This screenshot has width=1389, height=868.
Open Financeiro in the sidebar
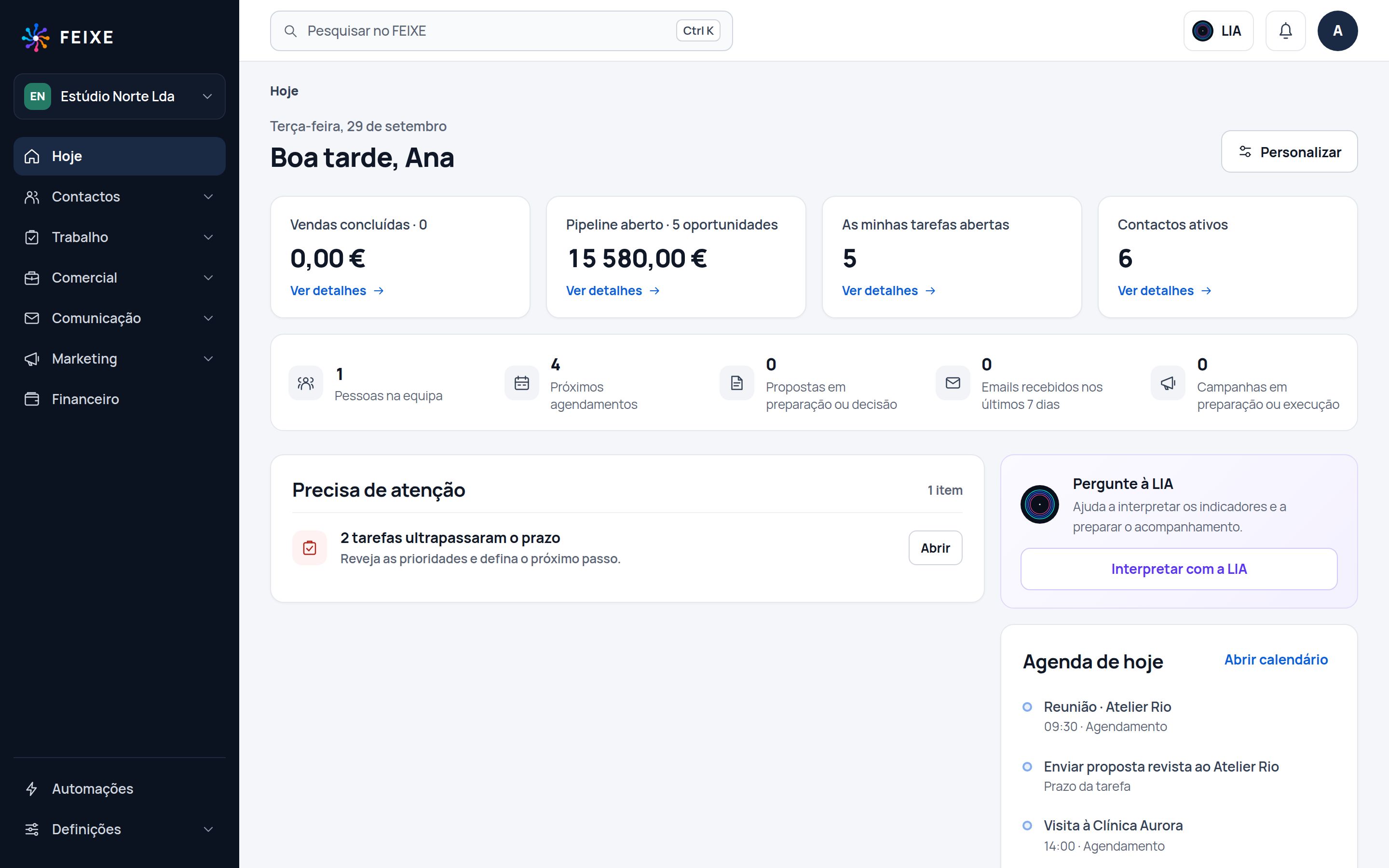click(x=120, y=399)
